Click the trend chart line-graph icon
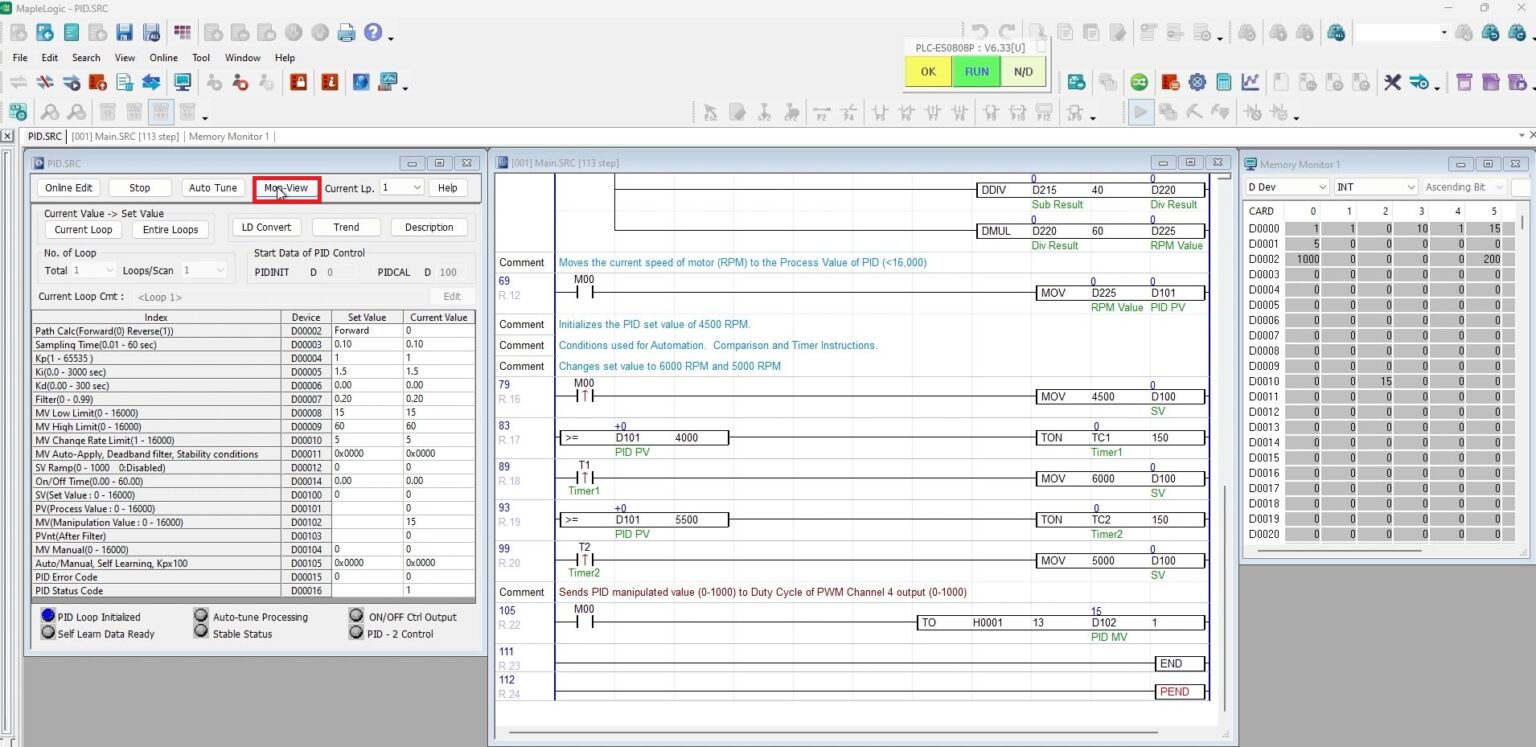 click(1250, 82)
